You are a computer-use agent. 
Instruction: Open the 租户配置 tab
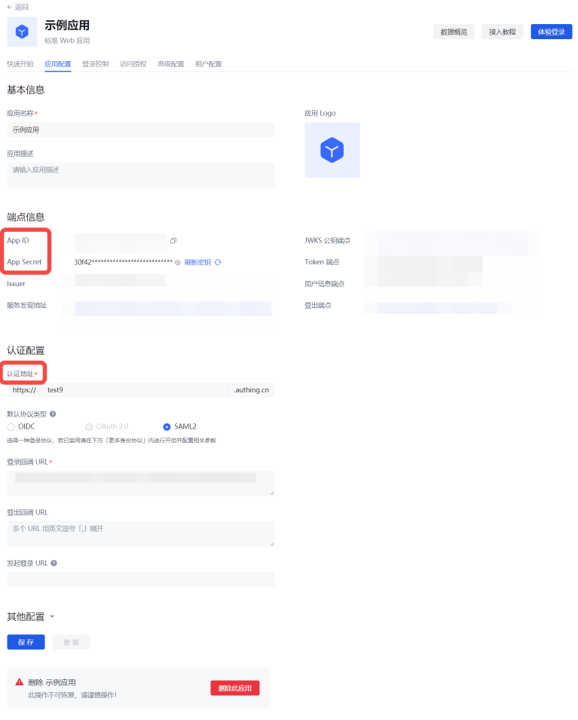pyautogui.click(x=208, y=64)
